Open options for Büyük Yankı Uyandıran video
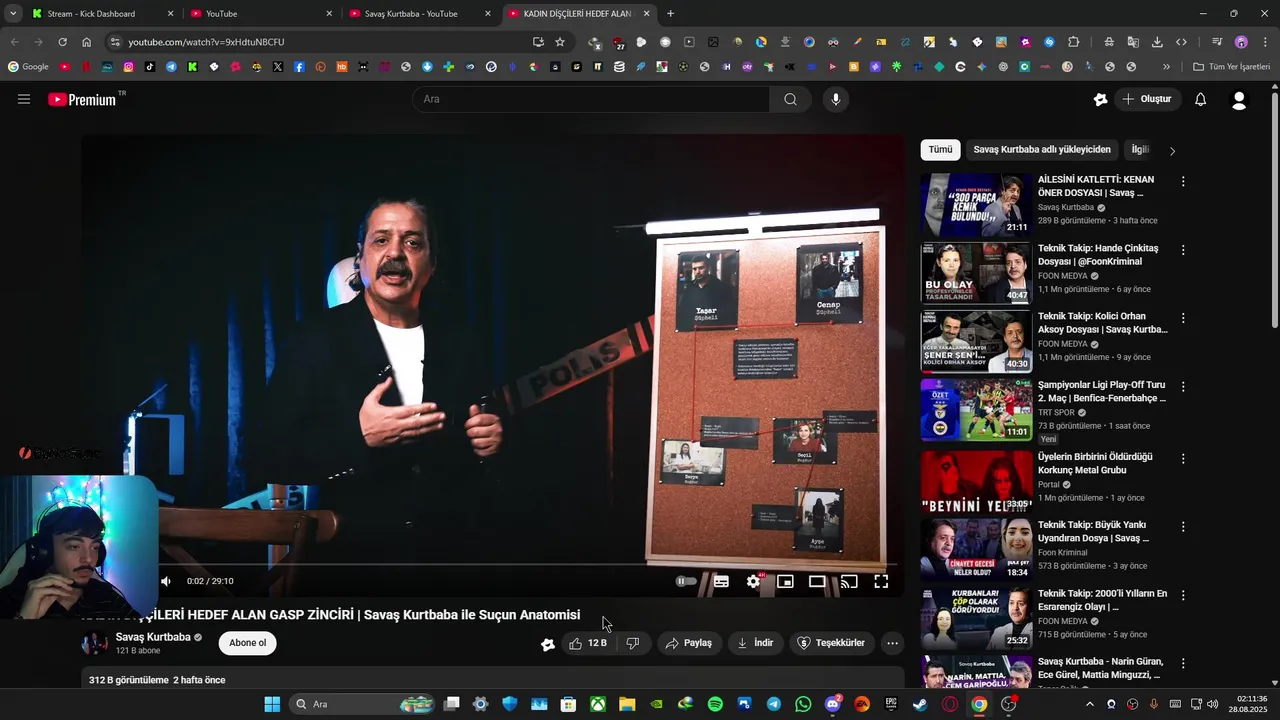1280x720 pixels. [1183, 526]
